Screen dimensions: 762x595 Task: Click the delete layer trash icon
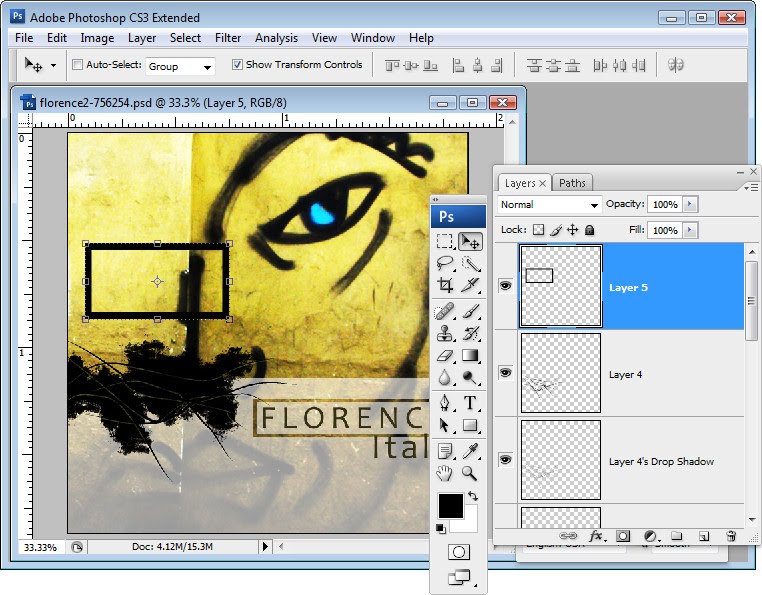coord(730,536)
